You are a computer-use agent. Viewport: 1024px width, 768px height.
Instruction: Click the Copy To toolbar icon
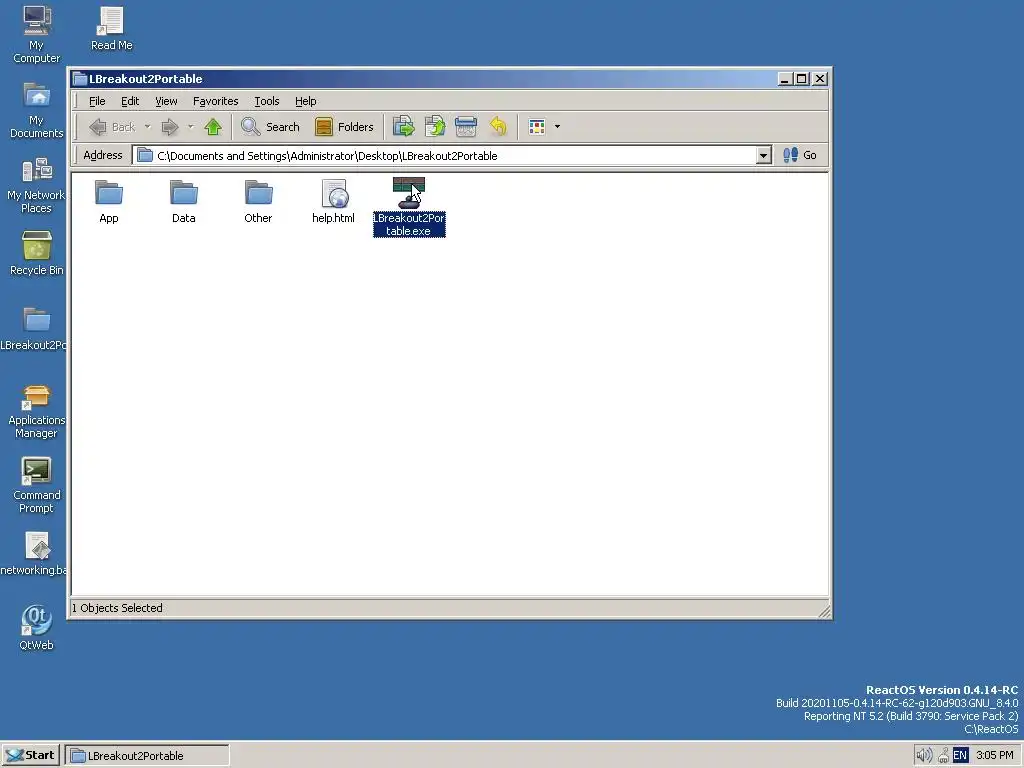click(435, 127)
